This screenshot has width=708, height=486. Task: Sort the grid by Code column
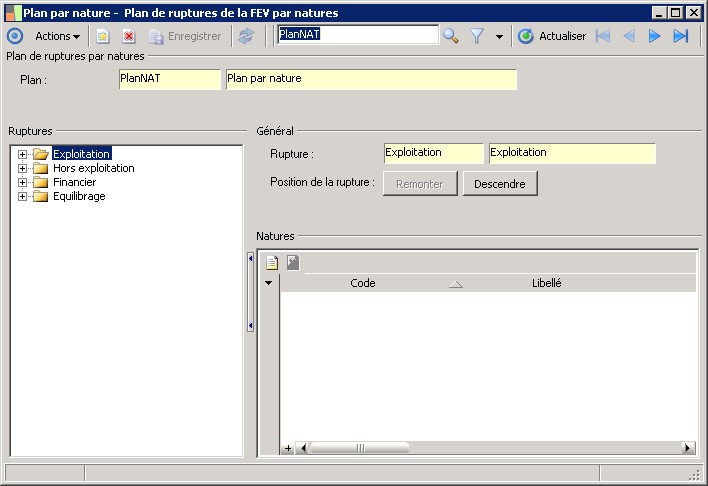tap(363, 283)
